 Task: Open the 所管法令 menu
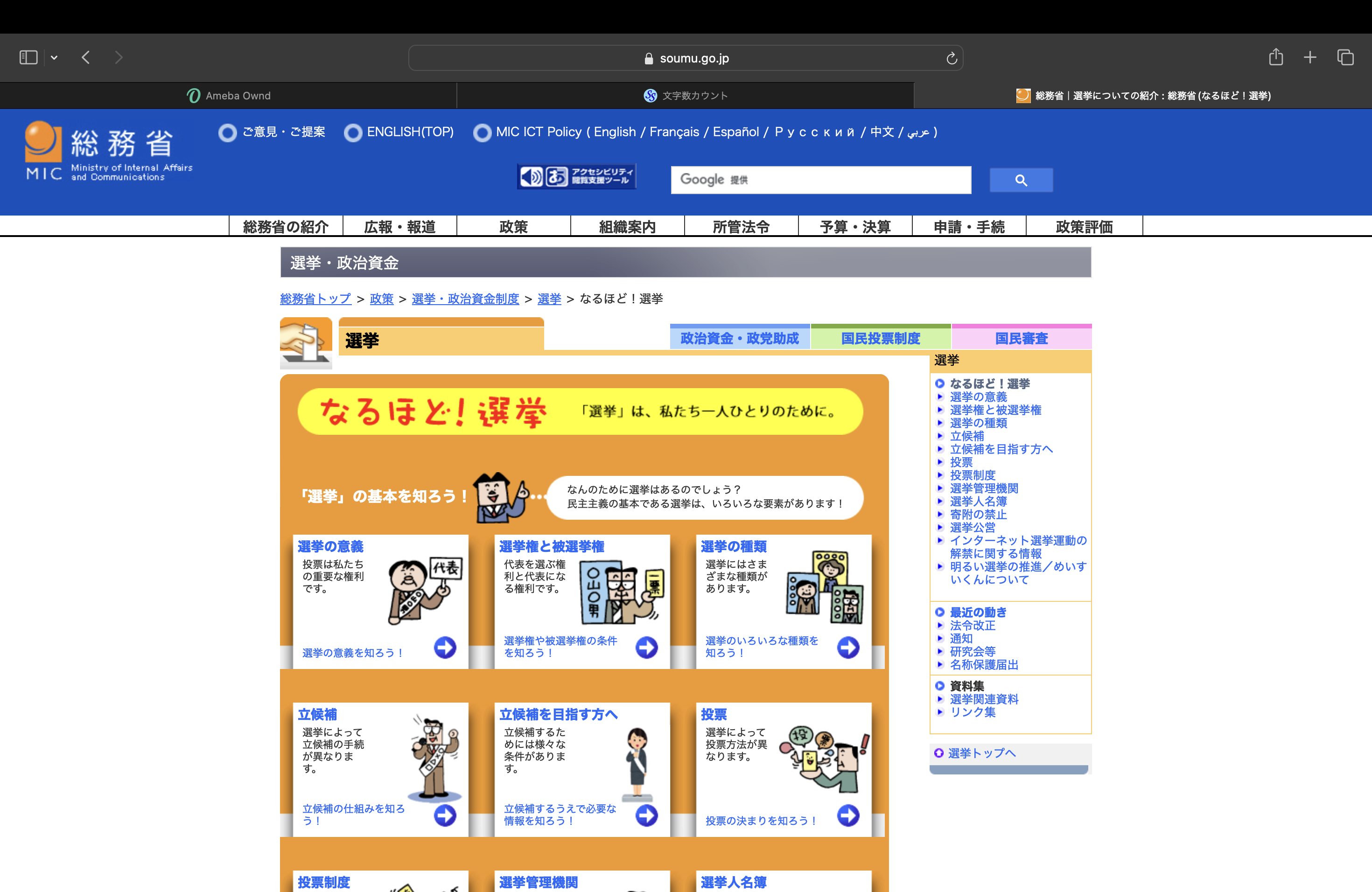pos(742,226)
